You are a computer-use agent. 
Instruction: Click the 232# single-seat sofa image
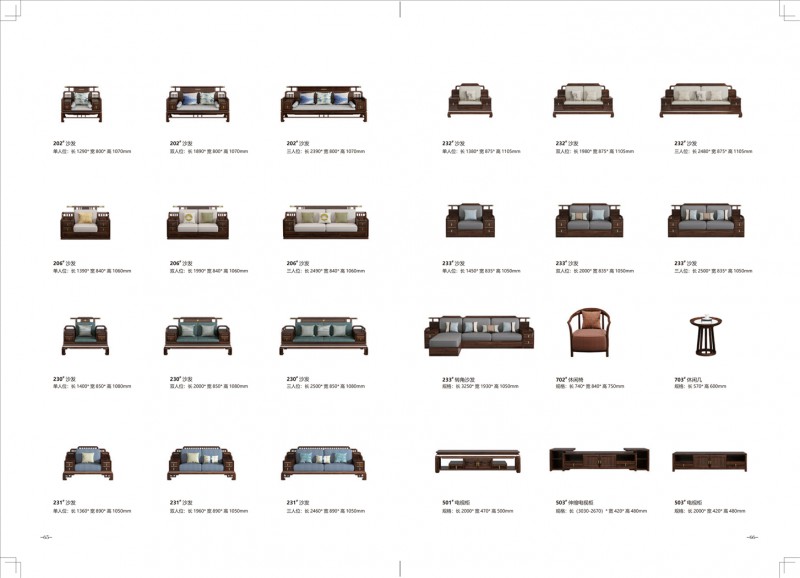469,100
